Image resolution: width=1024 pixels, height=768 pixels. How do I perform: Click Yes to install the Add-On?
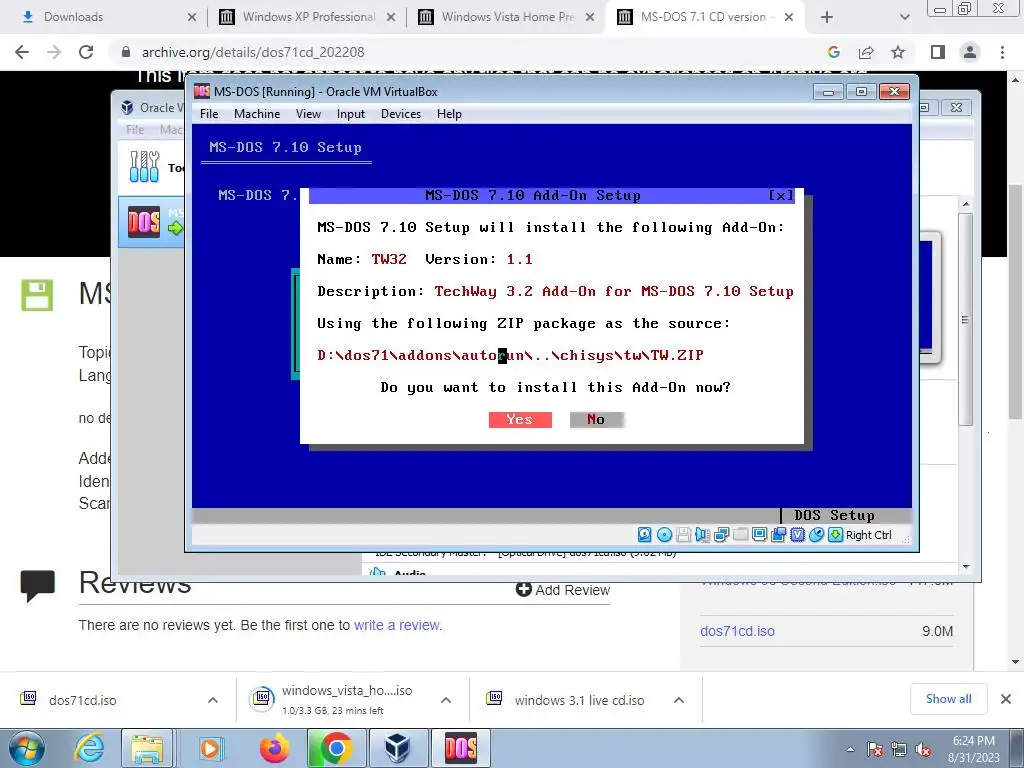coord(520,419)
